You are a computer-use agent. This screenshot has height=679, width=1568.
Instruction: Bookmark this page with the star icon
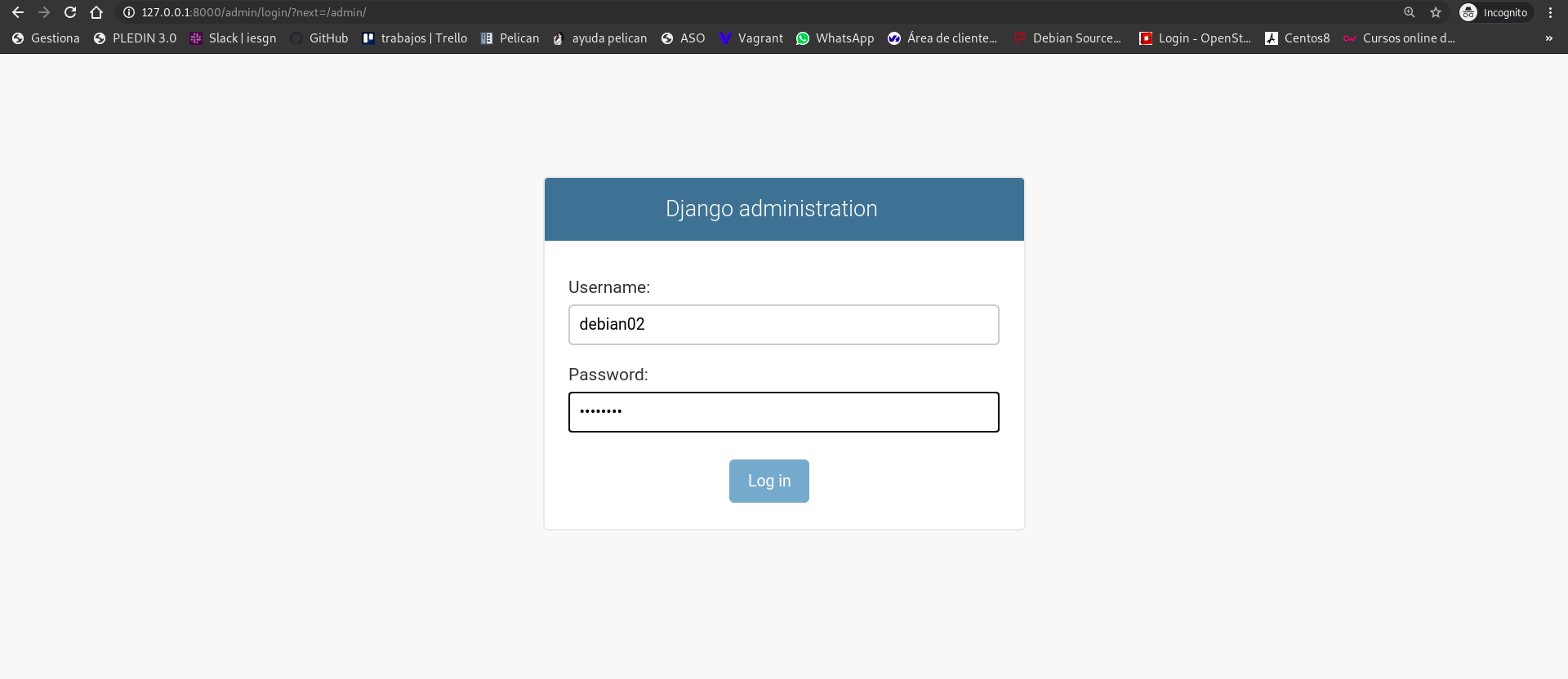(x=1436, y=12)
